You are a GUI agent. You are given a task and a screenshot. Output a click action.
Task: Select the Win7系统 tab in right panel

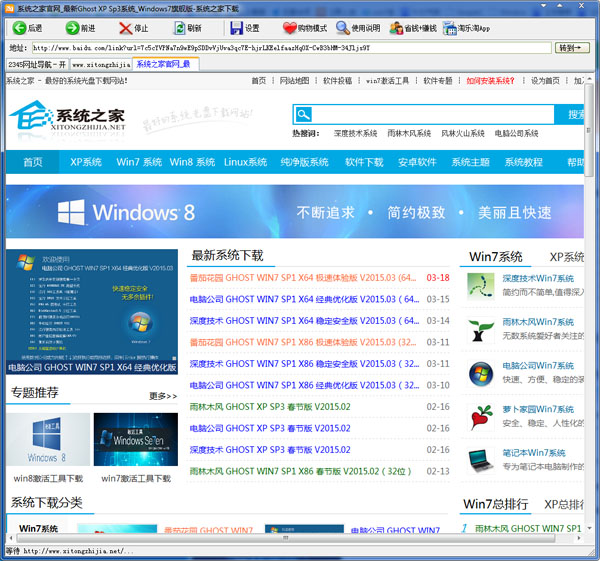click(x=496, y=257)
